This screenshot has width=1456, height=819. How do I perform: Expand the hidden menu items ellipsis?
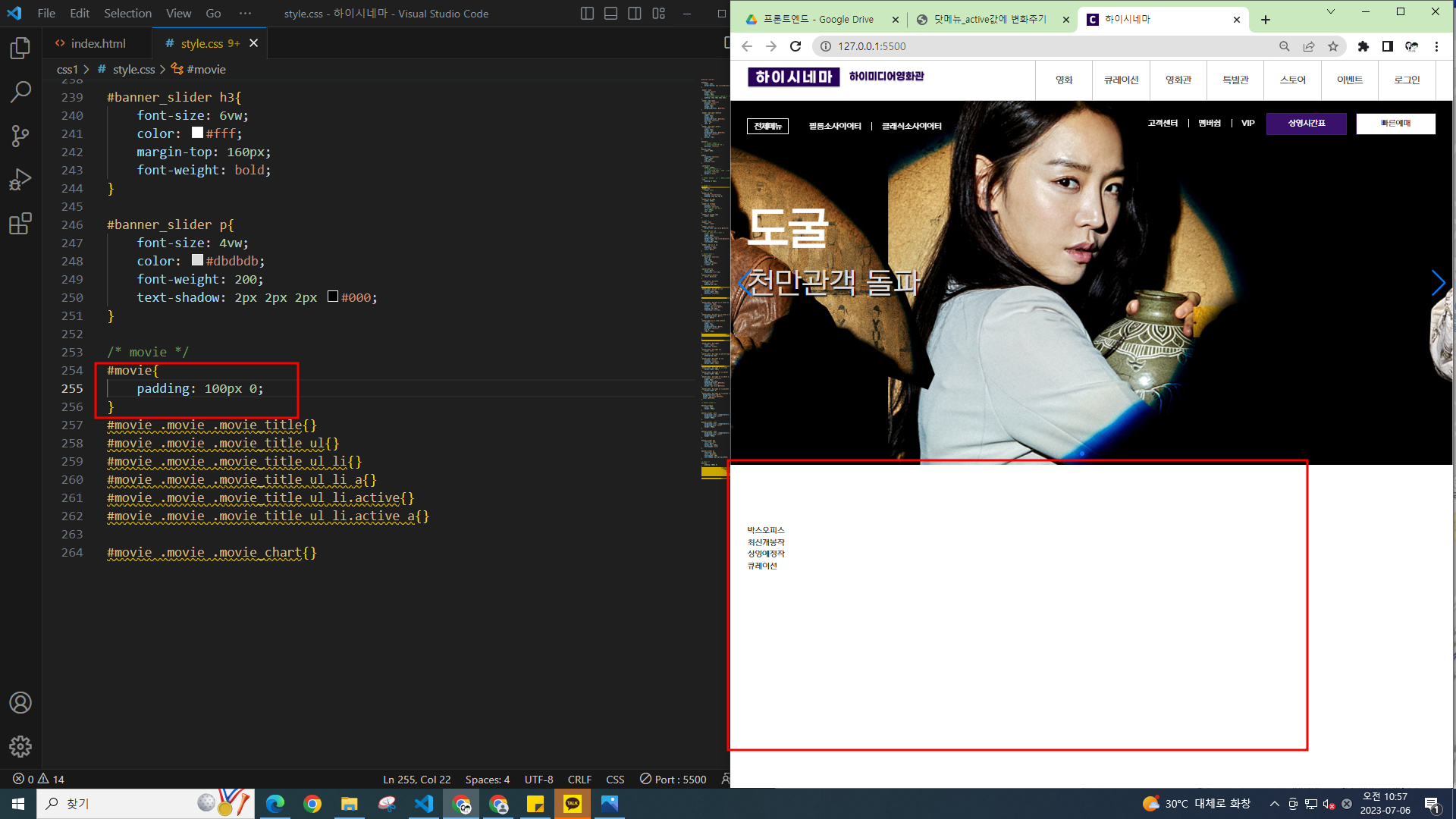pos(245,14)
